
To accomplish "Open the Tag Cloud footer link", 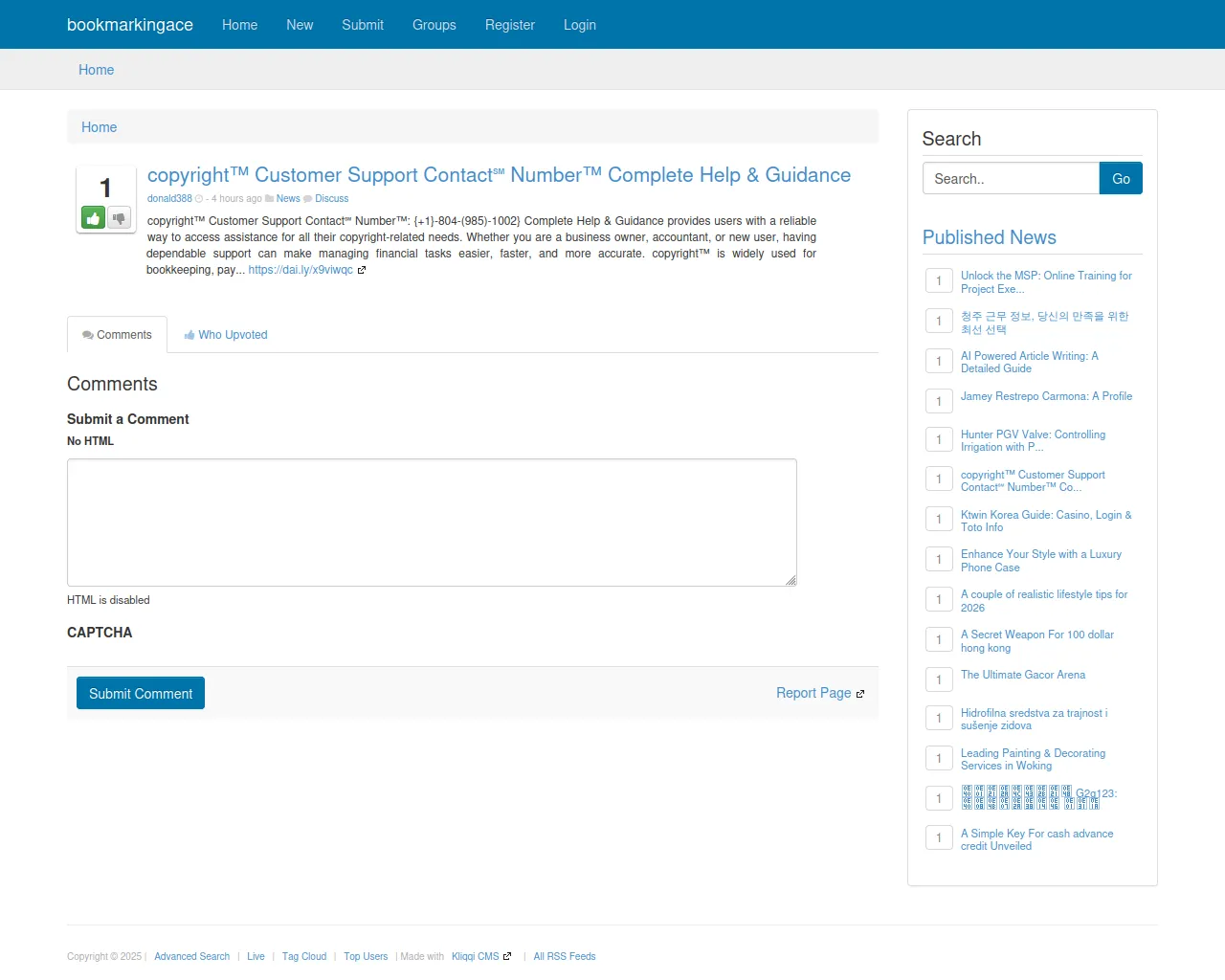I will click(x=303, y=956).
